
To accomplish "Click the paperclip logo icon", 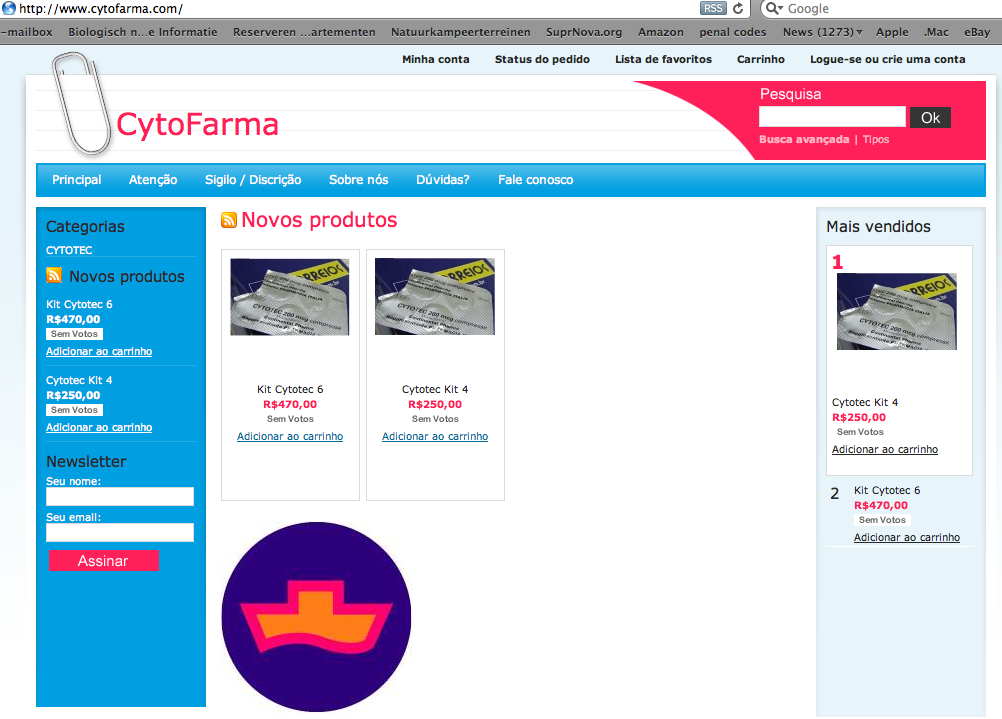I will click(81, 103).
